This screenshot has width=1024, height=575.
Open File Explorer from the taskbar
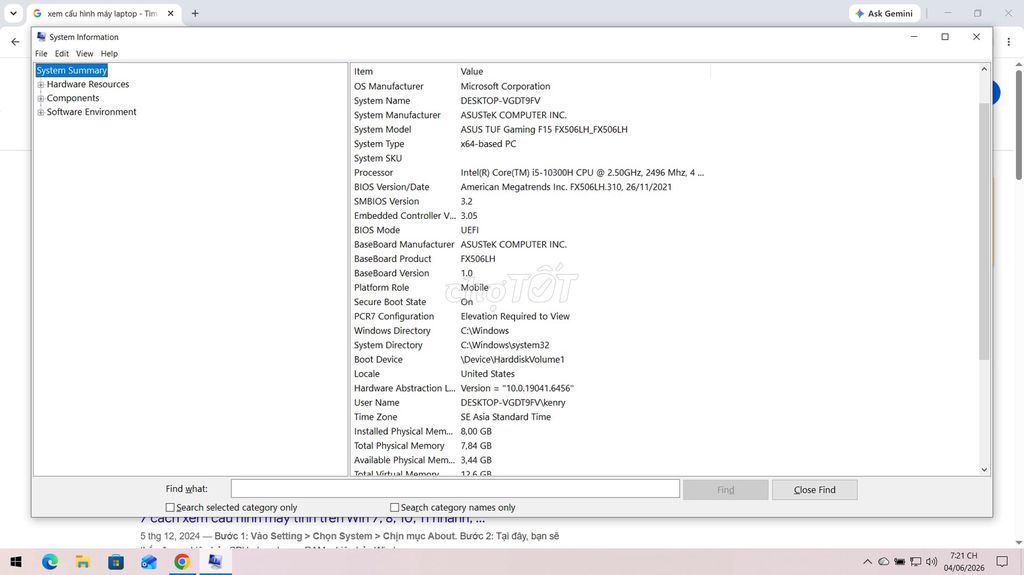coord(82,561)
